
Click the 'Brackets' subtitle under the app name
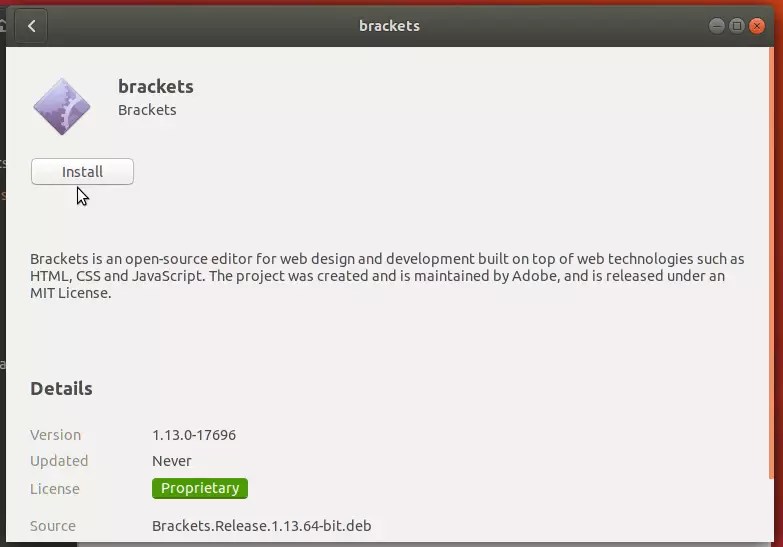click(x=147, y=110)
